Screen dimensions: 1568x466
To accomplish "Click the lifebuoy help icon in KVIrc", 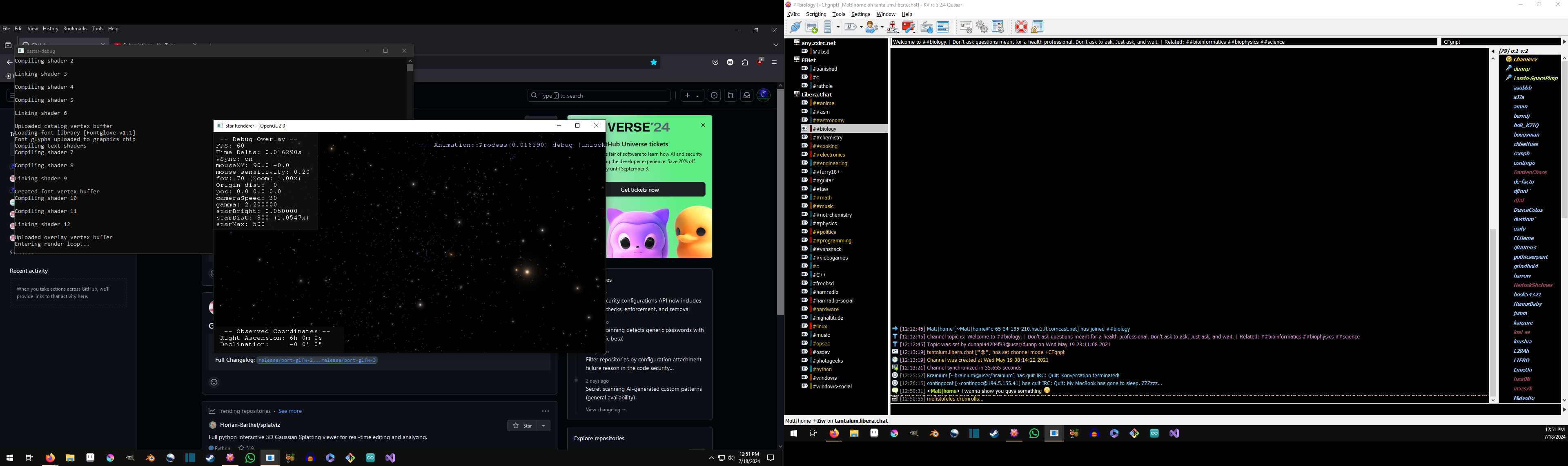I will click(1021, 27).
